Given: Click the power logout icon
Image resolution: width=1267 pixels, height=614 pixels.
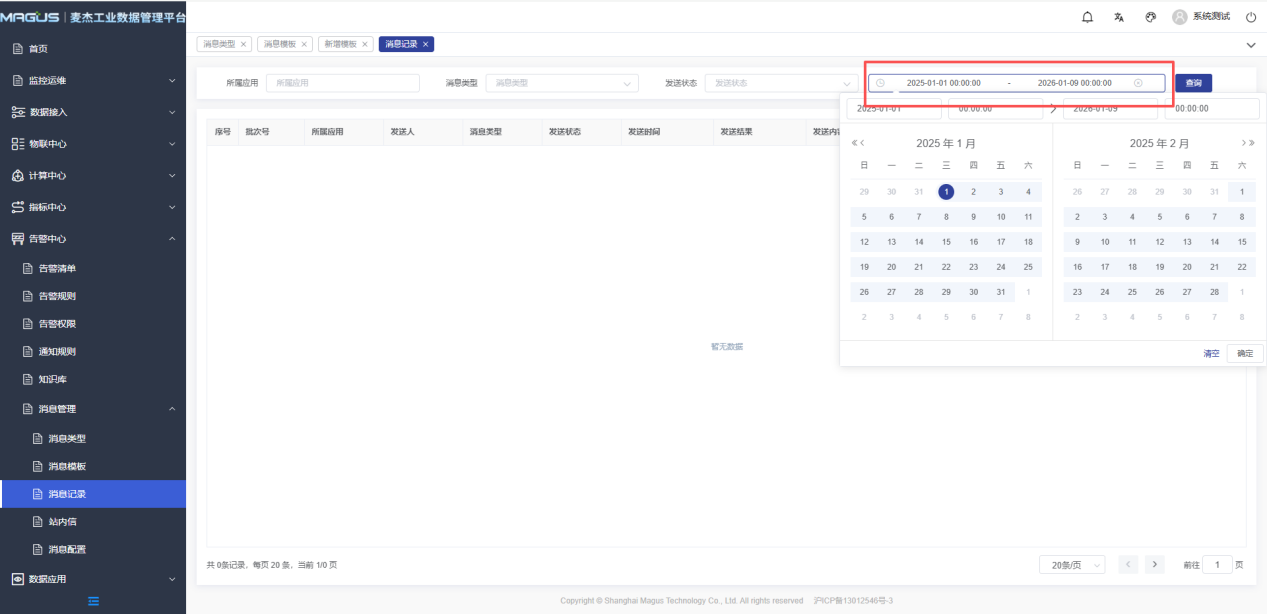Looking at the screenshot, I should (1250, 17).
